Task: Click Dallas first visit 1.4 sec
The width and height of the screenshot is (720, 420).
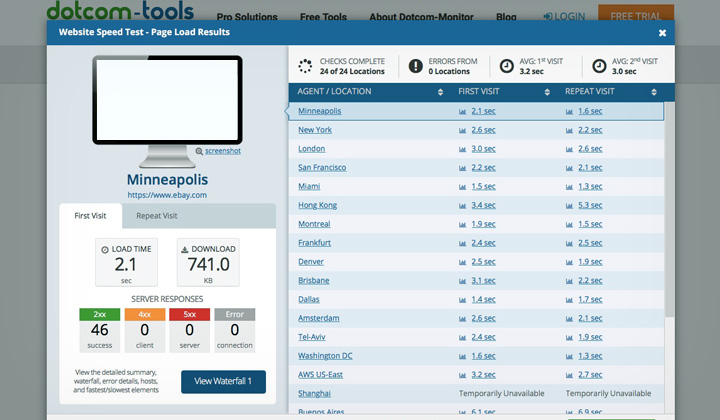Action: [x=484, y=299]
